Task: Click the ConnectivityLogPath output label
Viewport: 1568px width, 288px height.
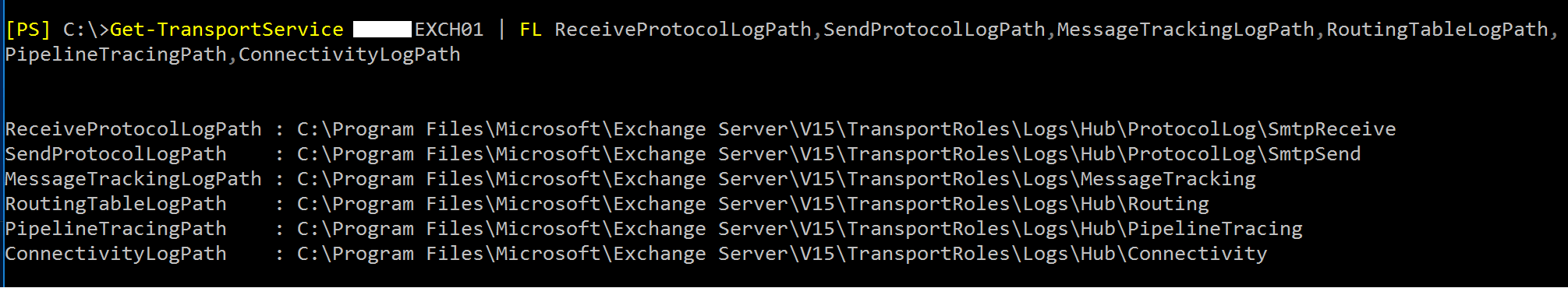Action: click(x=115, y=254)
